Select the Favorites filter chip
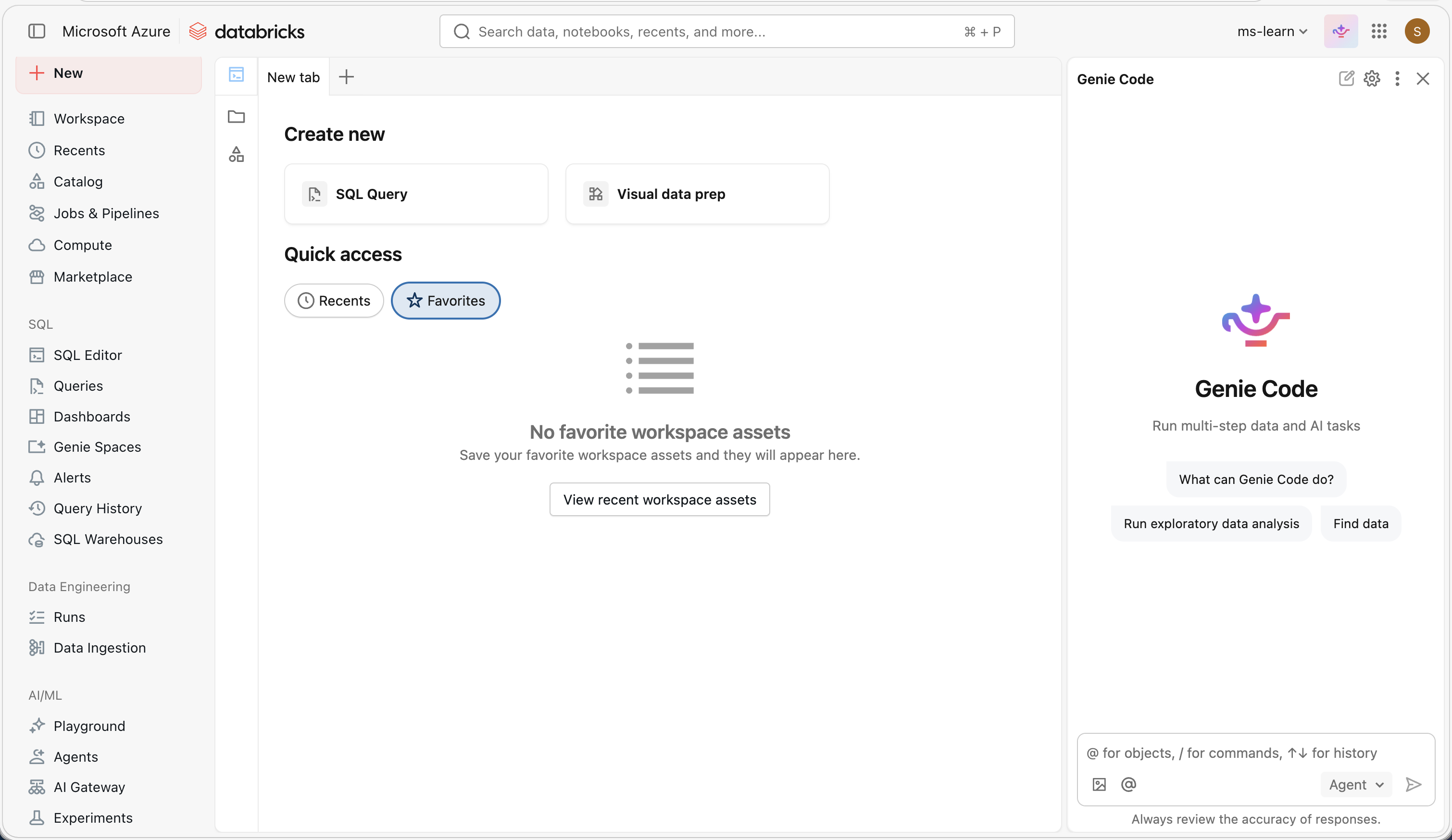Image resolution: width=1452 pixels, height=840 pixels. tap(445, 300)
